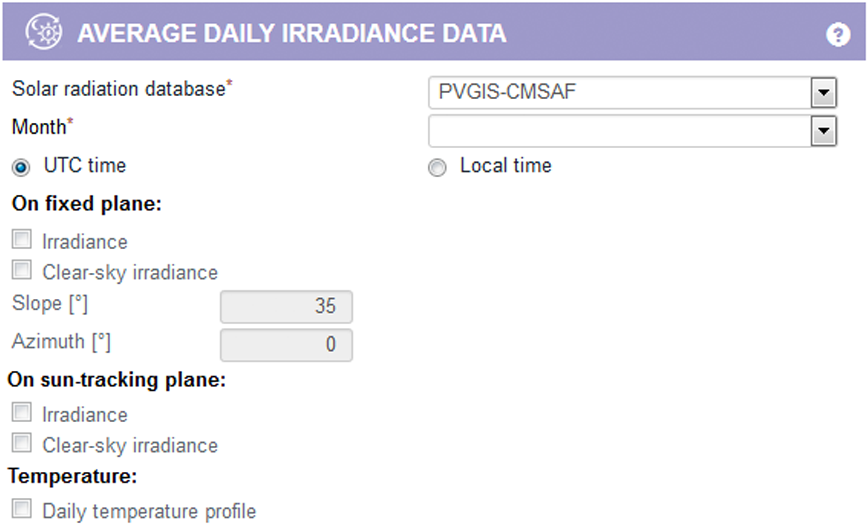Click the Average Daily Irradiance Data header title

tap(292, 34)
